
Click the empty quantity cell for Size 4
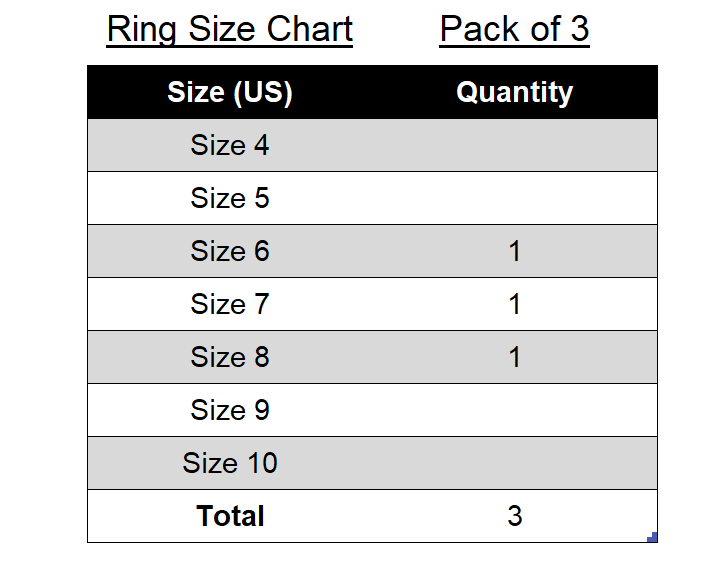(514, 146)
